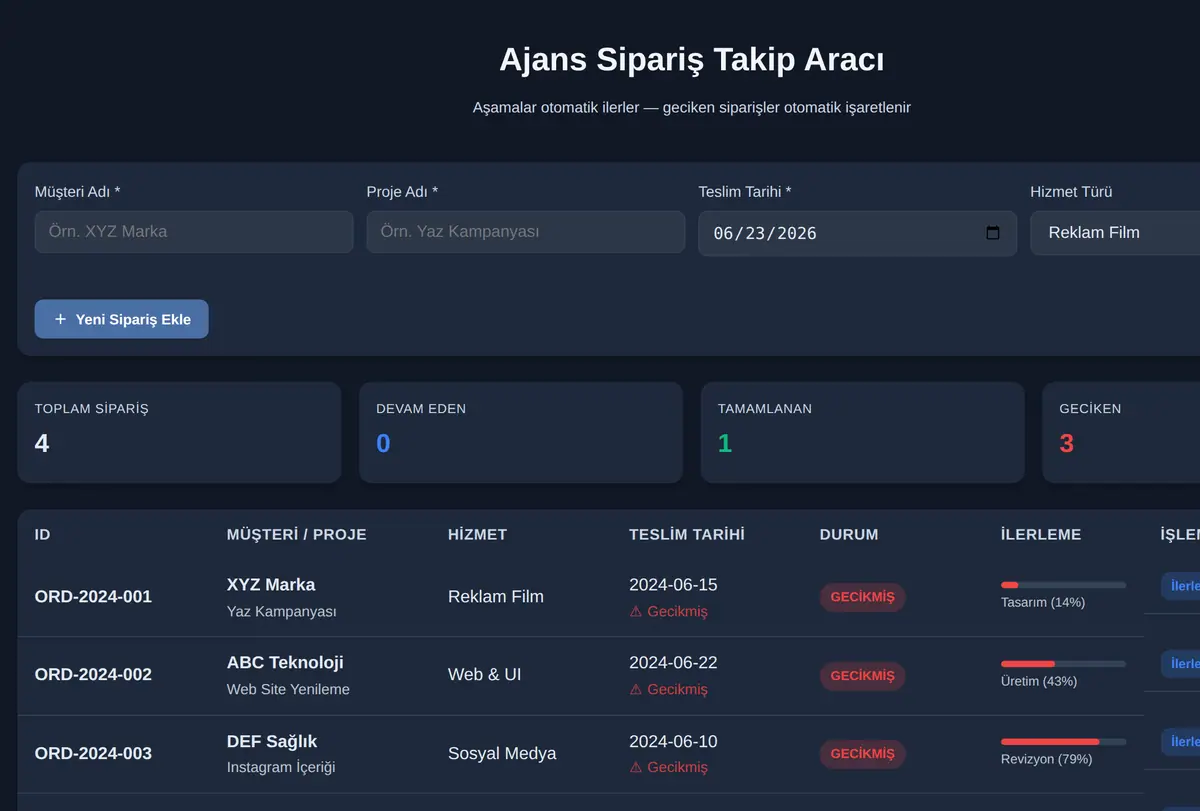
Task: Click İlerlet button for ORD-2024-002
Action: pyautogui.click(x=1181, y=664)
